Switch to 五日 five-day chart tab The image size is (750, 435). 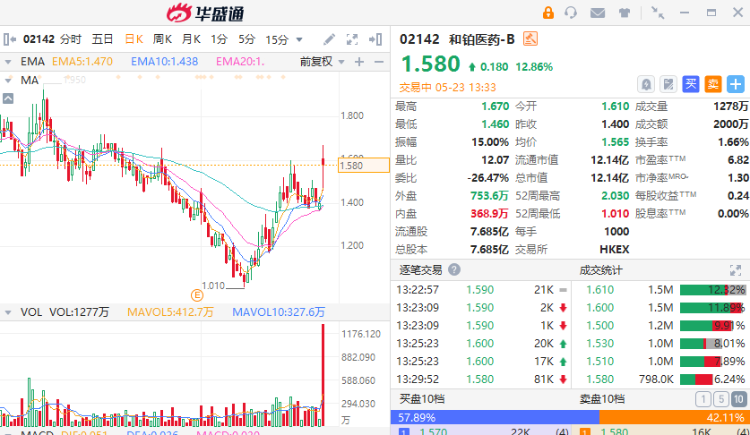102,39
